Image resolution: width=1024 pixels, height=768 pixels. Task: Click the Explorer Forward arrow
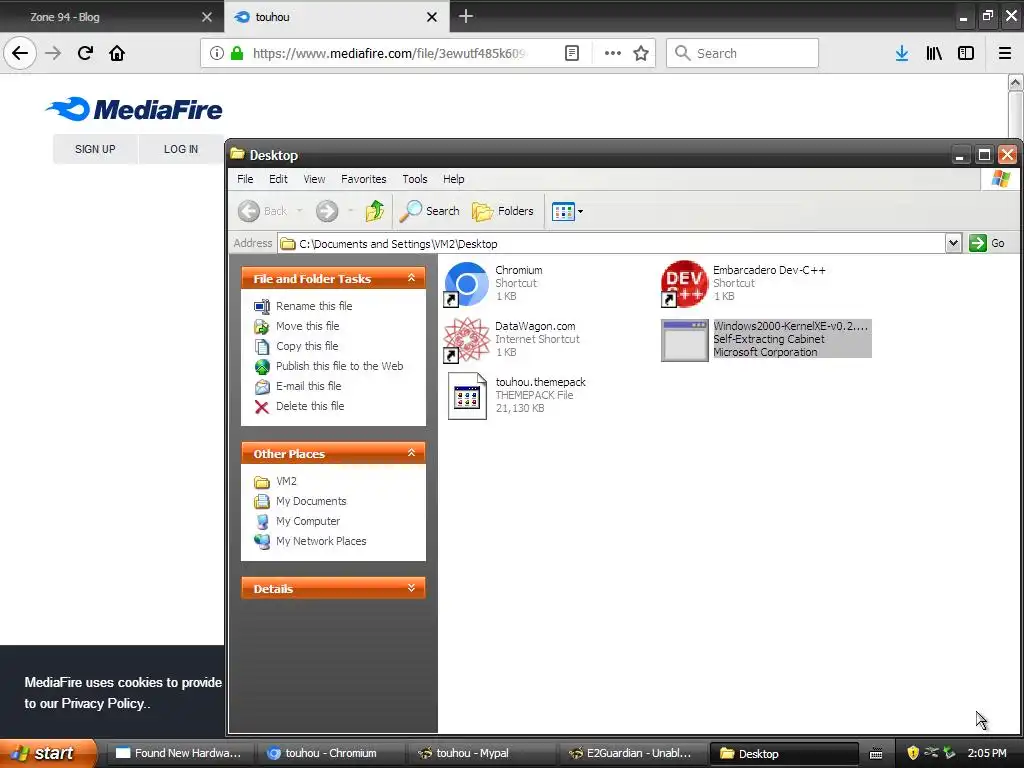coord(327,211)
